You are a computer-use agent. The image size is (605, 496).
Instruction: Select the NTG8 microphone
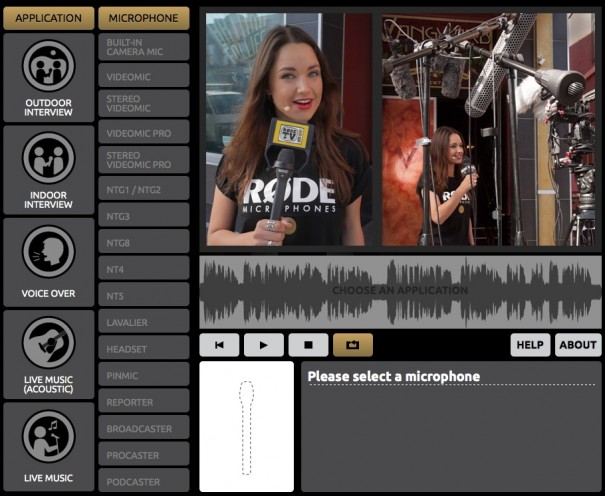pyautogui.click(x=144, y=241)
